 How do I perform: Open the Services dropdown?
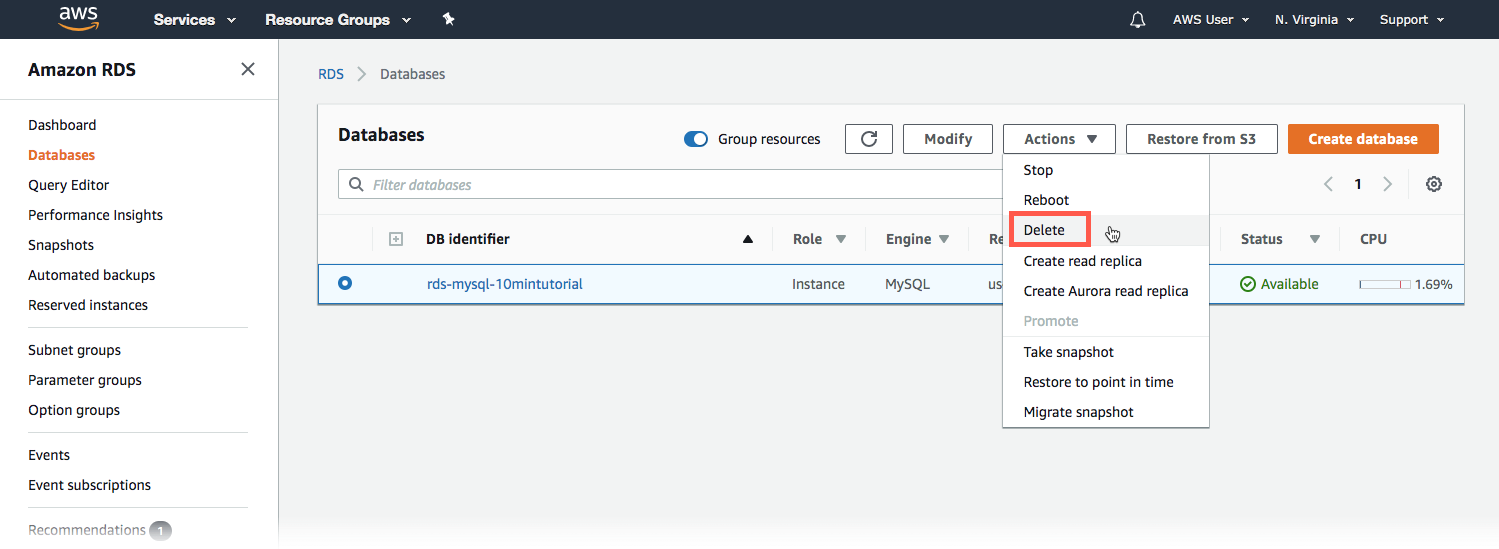pyautogui.click(x=195, y=20)
